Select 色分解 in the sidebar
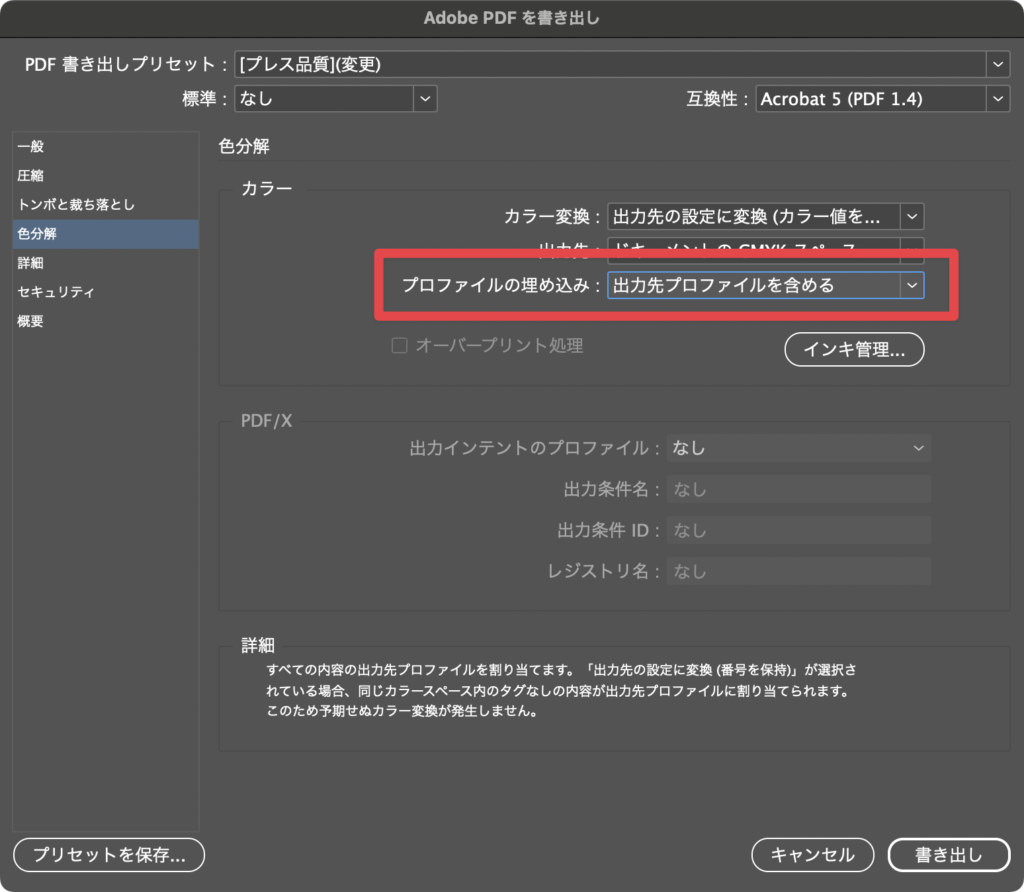Image resolution: width=1024 pixels, height=892 pixels. pyautogui.click(x=38, y=234)
